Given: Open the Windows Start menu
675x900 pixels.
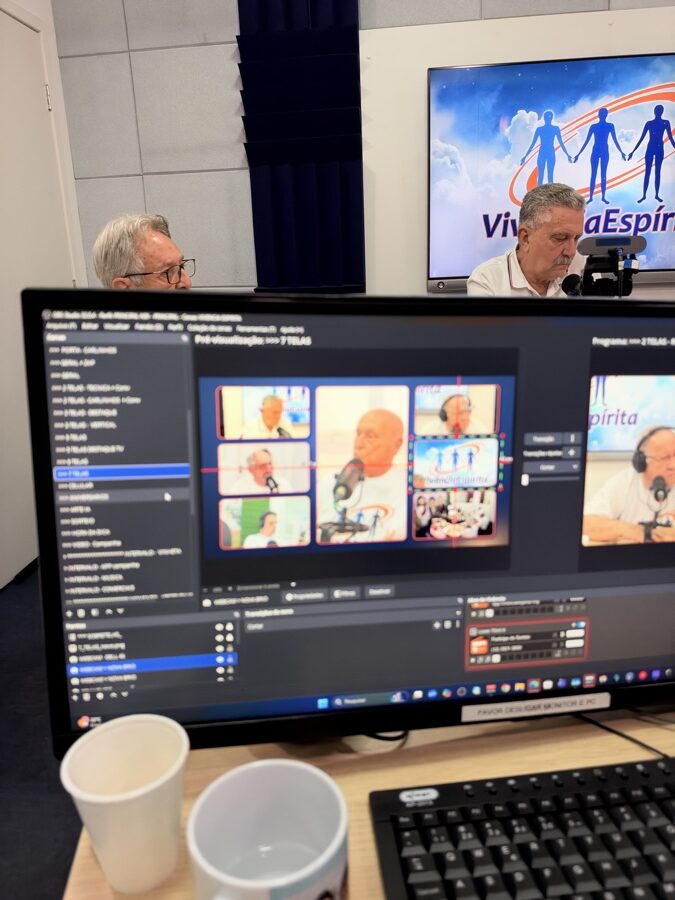Looking at the screenshot, I should click(323, 703).
